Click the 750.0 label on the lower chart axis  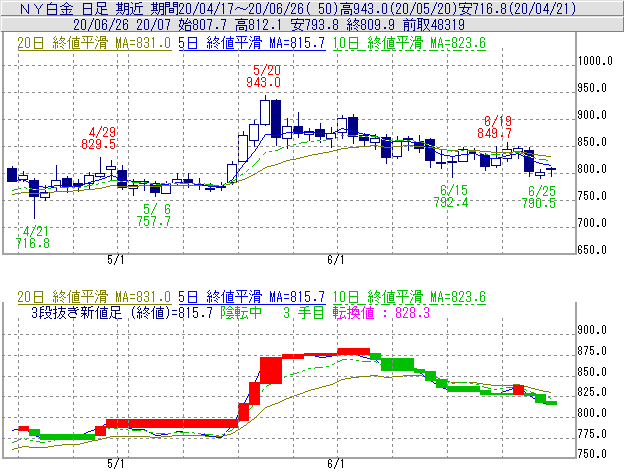592,454
